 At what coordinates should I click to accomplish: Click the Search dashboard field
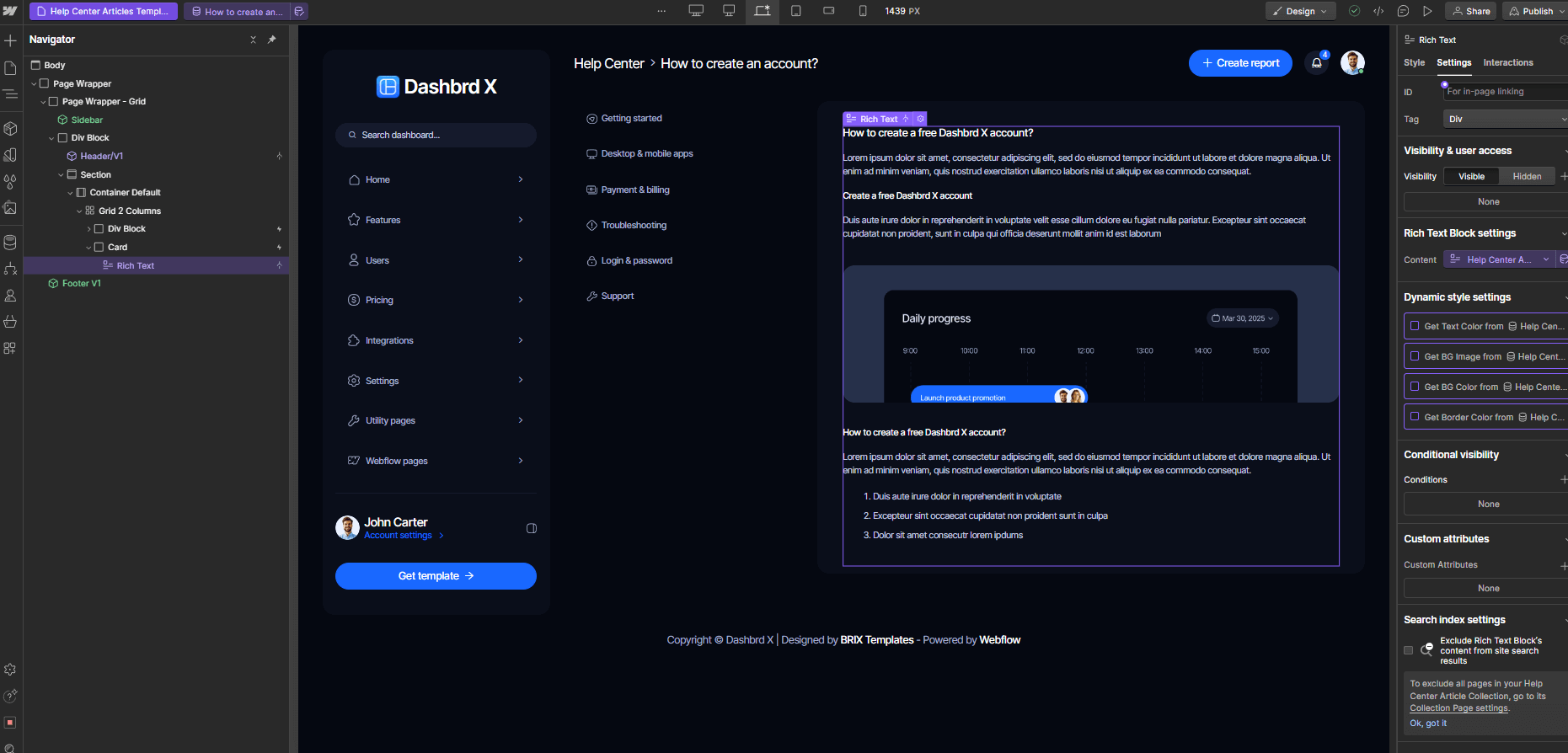[x=436, y=135]
